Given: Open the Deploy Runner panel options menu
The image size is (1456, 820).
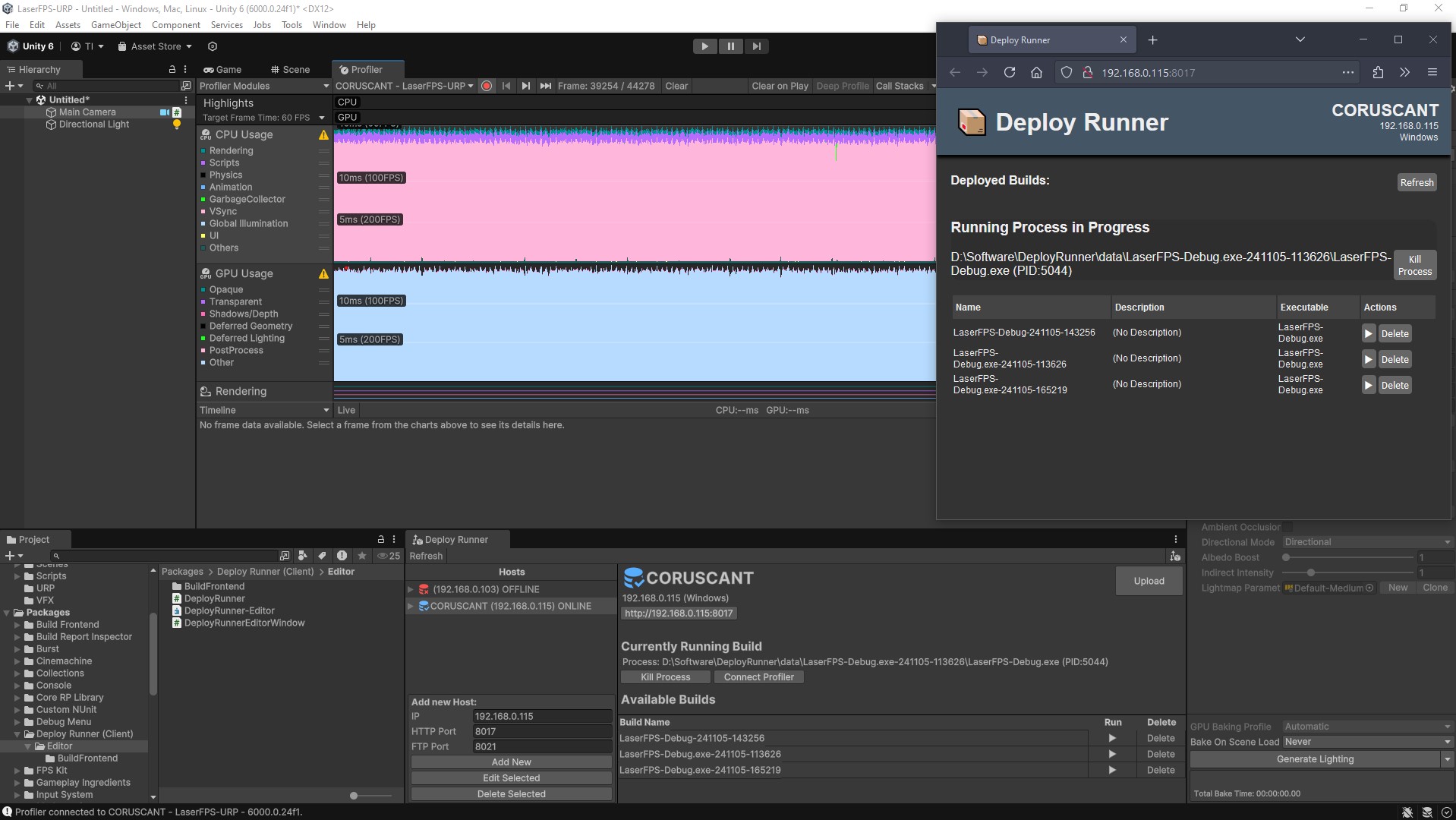Looking at the screenshot, I should point(1176,539).
